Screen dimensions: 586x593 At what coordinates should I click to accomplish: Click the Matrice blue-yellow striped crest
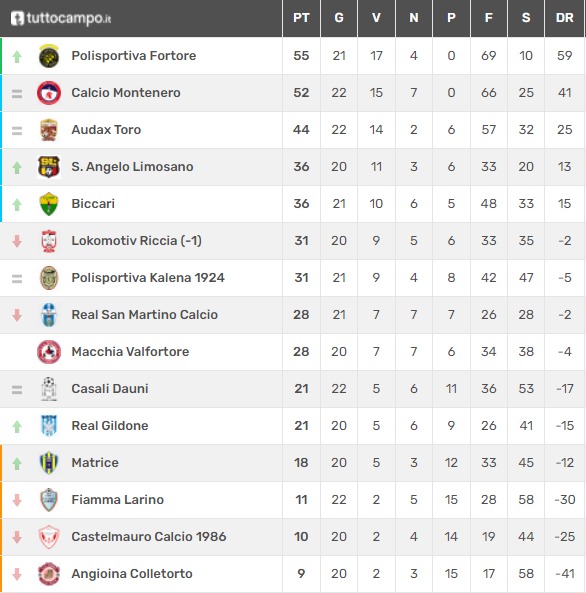click(49, 463)
